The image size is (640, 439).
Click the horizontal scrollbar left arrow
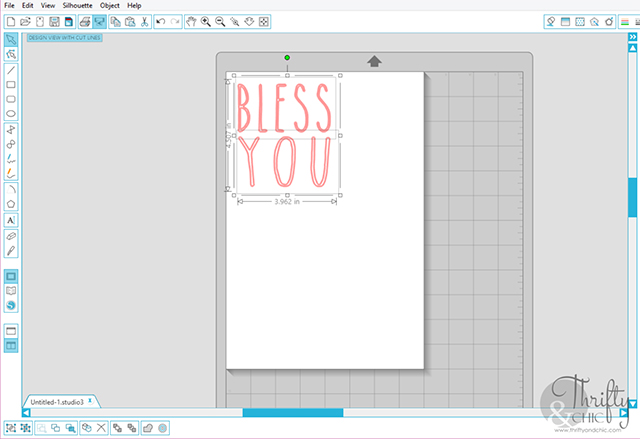(26, 413)
